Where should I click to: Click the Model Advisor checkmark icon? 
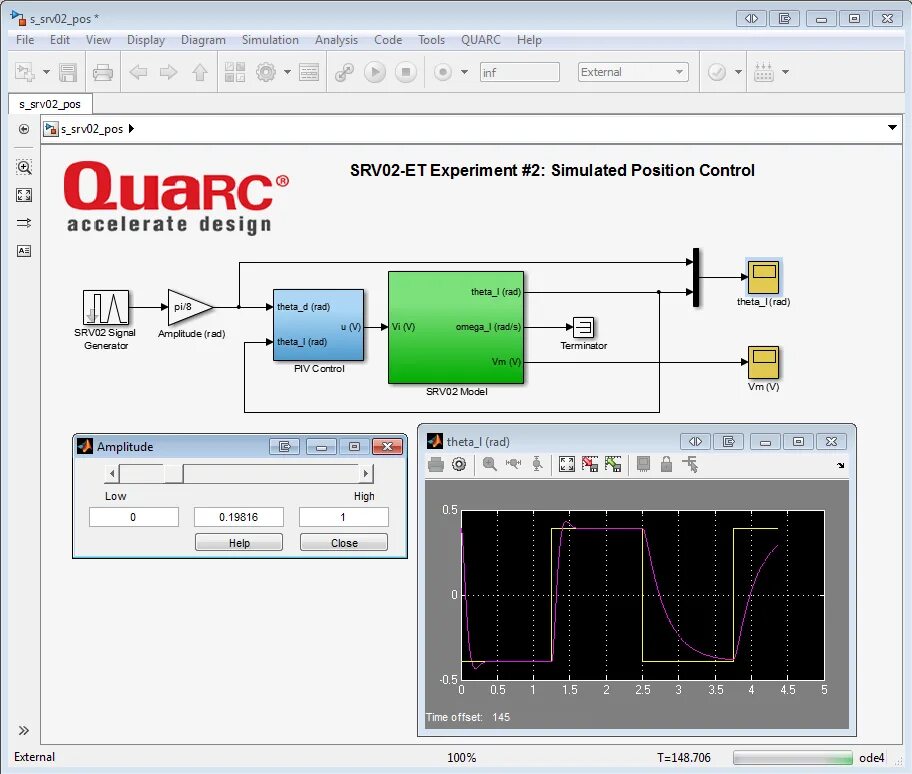coord(717,72)
